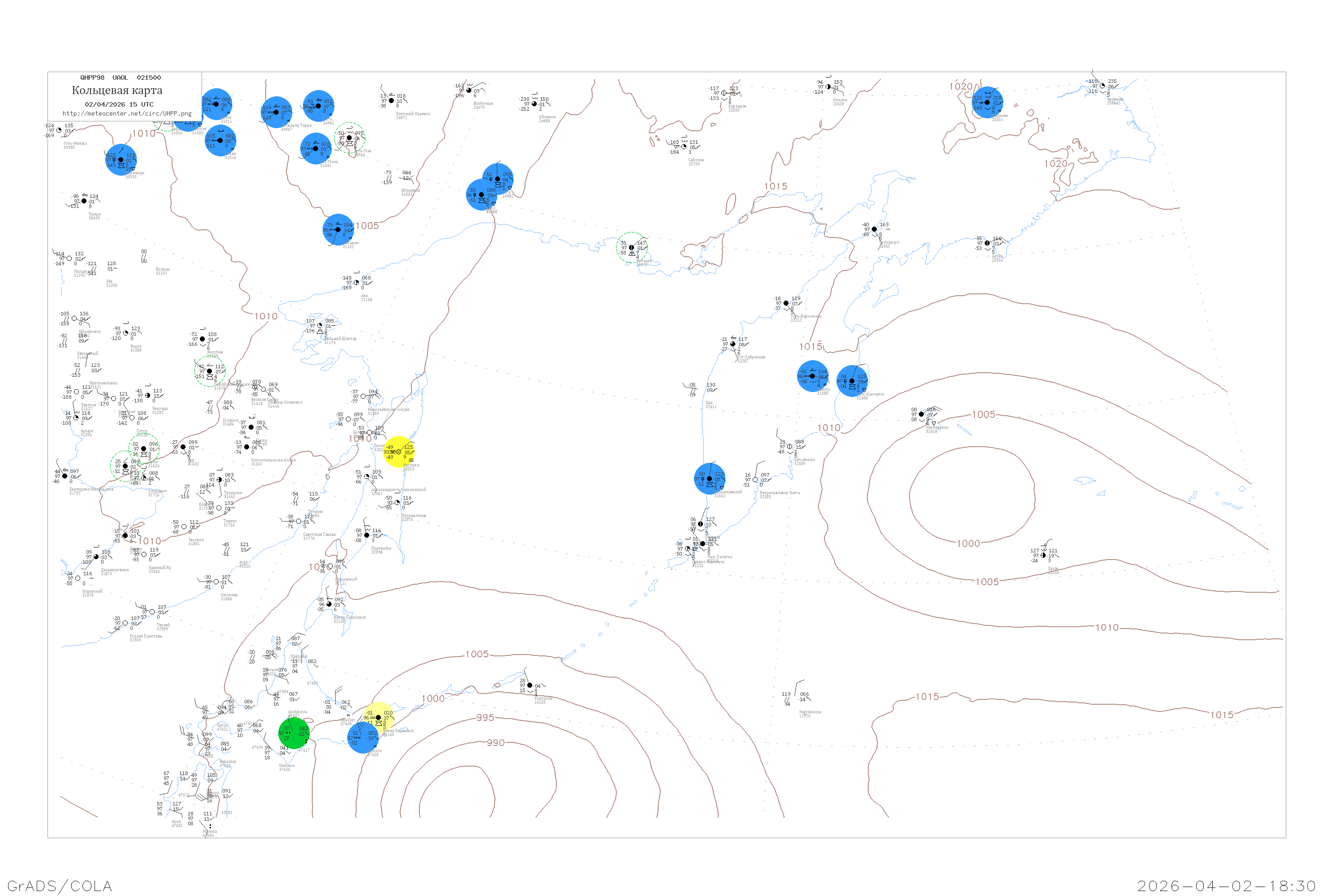
Task: Select the 1000 label inside the eastern low
Action: 969,543
